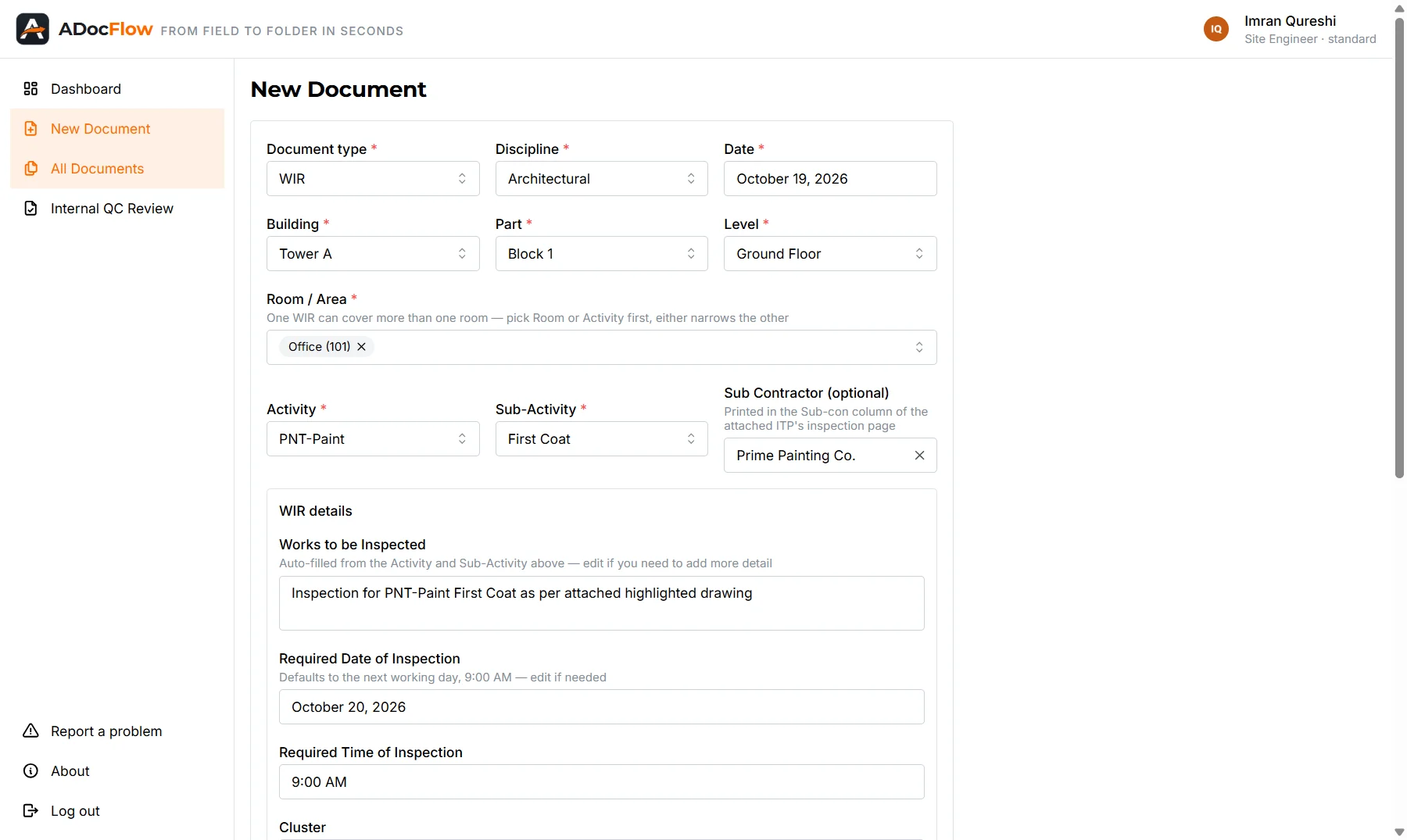Open the Document type dropdown showing WIR
The width and height of the screenshot is (1407, 840).
(373, 178)
